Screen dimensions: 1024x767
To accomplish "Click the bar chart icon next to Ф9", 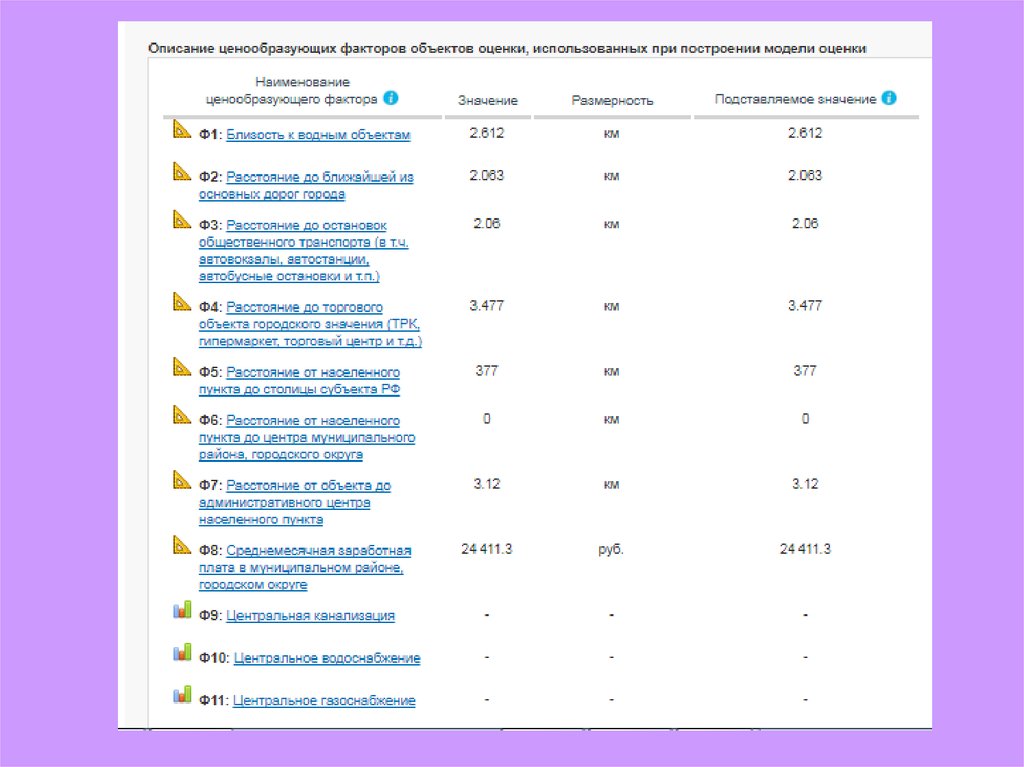I will 181,610.
